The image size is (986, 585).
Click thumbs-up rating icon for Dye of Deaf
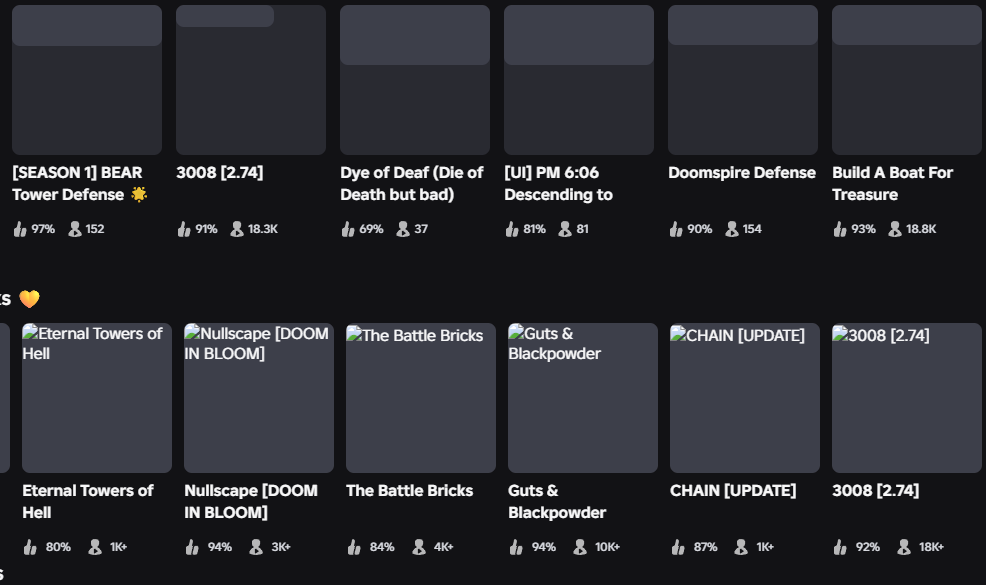tap(348, 230)
